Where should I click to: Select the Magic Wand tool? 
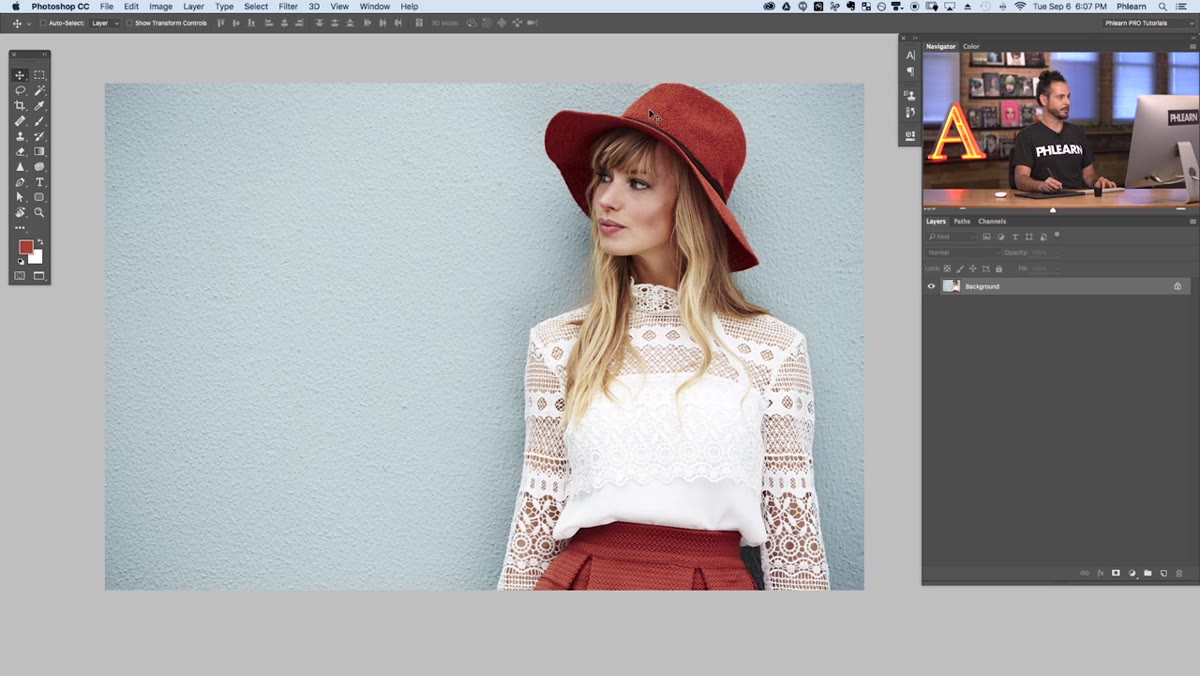(39, 90)
